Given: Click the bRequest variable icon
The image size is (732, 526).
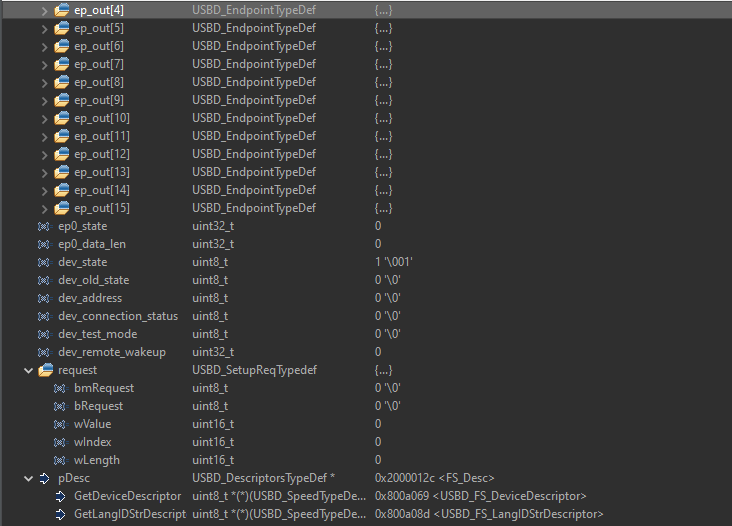Looking at the screenshot, I should (60, 407).
